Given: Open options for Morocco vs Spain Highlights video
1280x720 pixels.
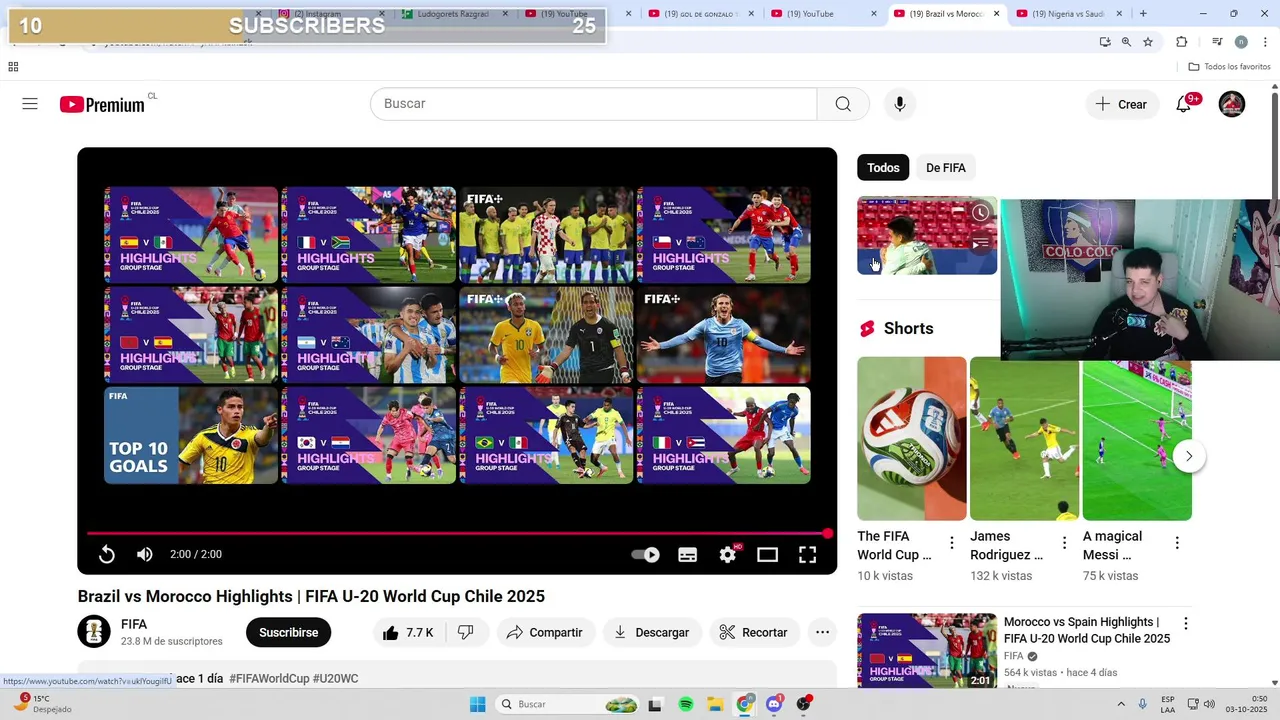Looking at the screenshot, I should tap(1186, 623).
